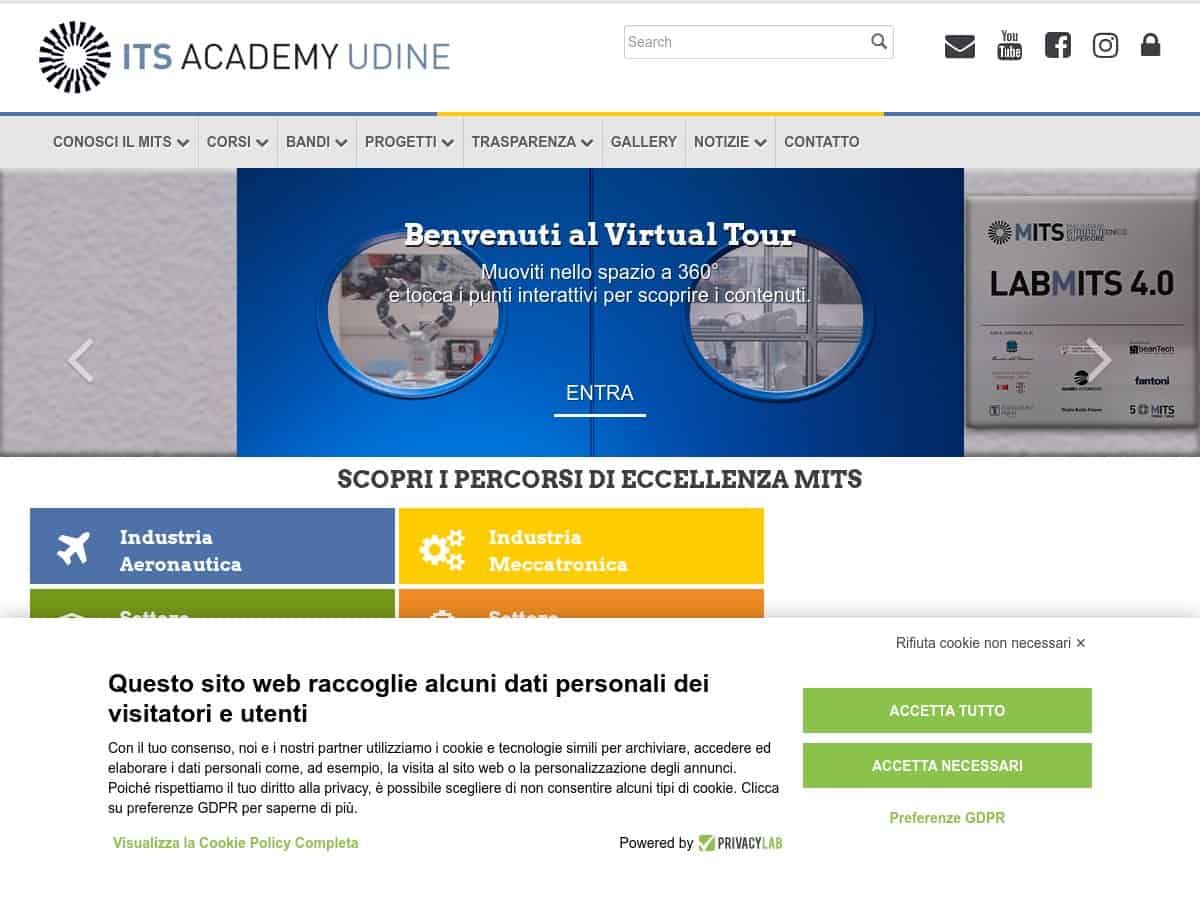The image size is (1200, 900).
Task: Expand the TRASPARENZA dropdown menu
Action: [x=533, y=142]
